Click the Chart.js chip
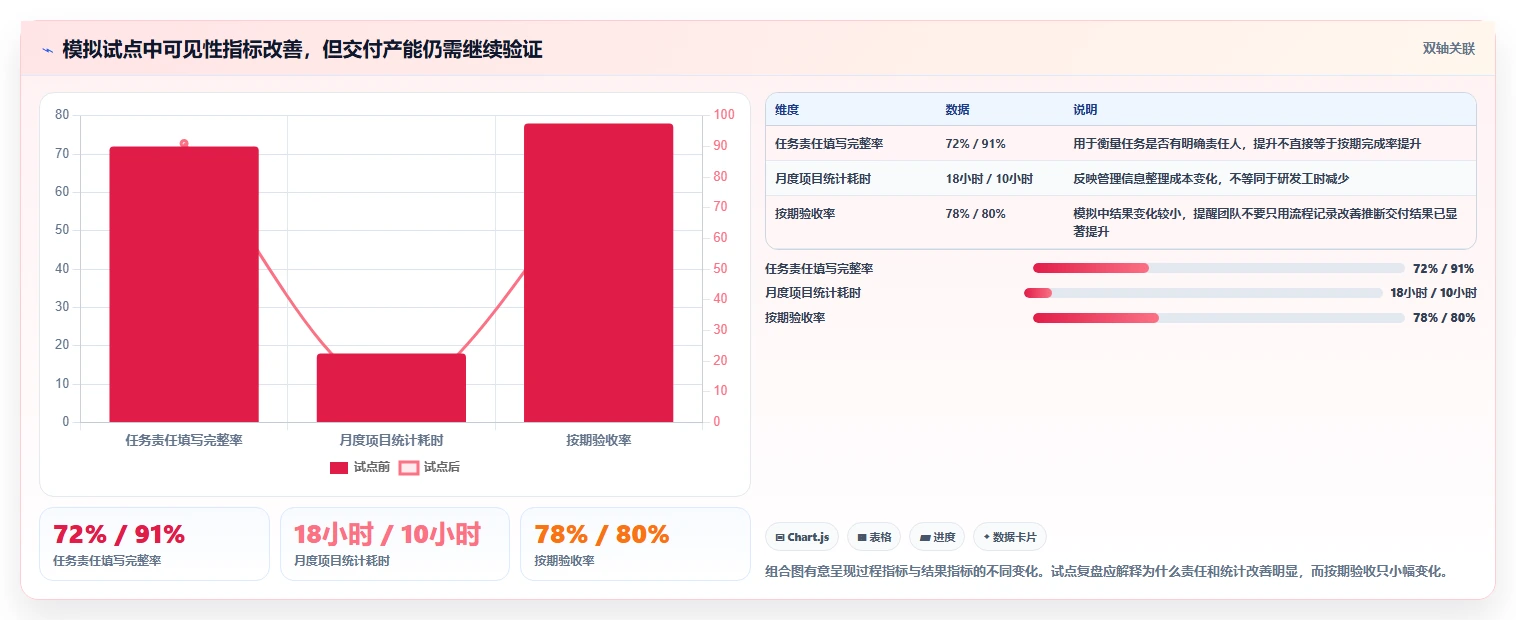Image resolution: width=1516 pixels, height=620 pixels. tap(802, 537)
